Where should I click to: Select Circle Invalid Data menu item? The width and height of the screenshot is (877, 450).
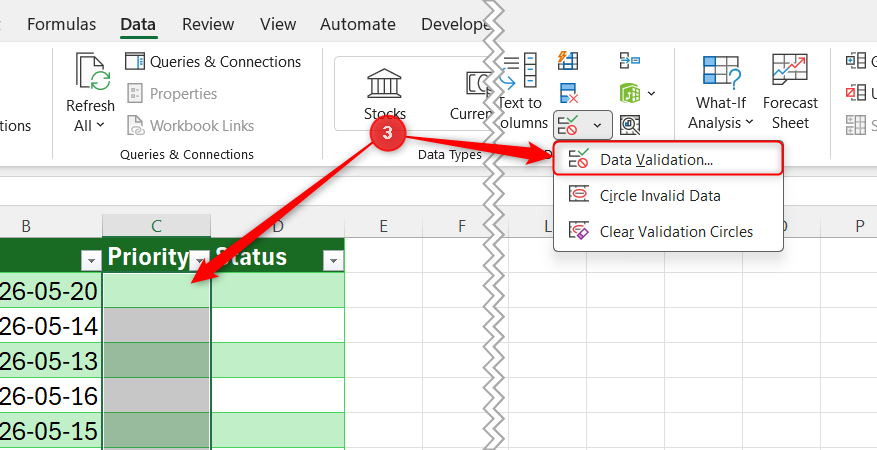(x=668, y=196)
